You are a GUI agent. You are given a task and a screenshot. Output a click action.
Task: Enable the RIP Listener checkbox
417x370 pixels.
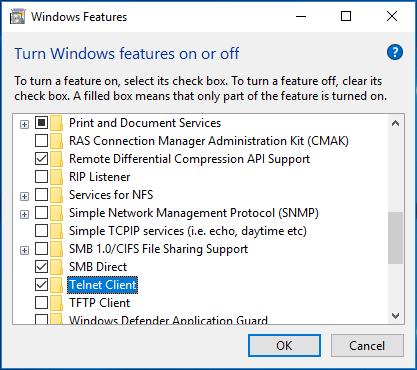(41, 177)
